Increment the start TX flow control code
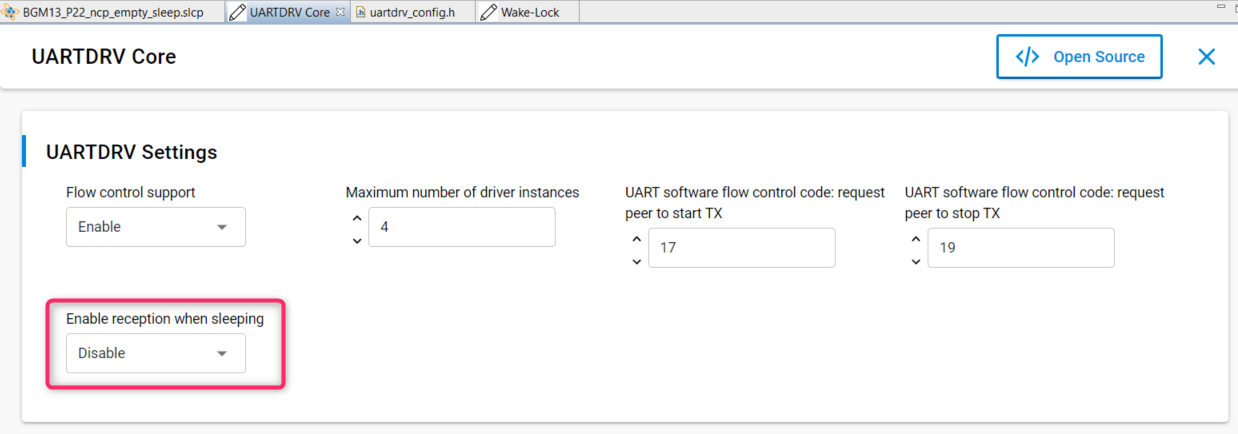 [x=637, y=239]
